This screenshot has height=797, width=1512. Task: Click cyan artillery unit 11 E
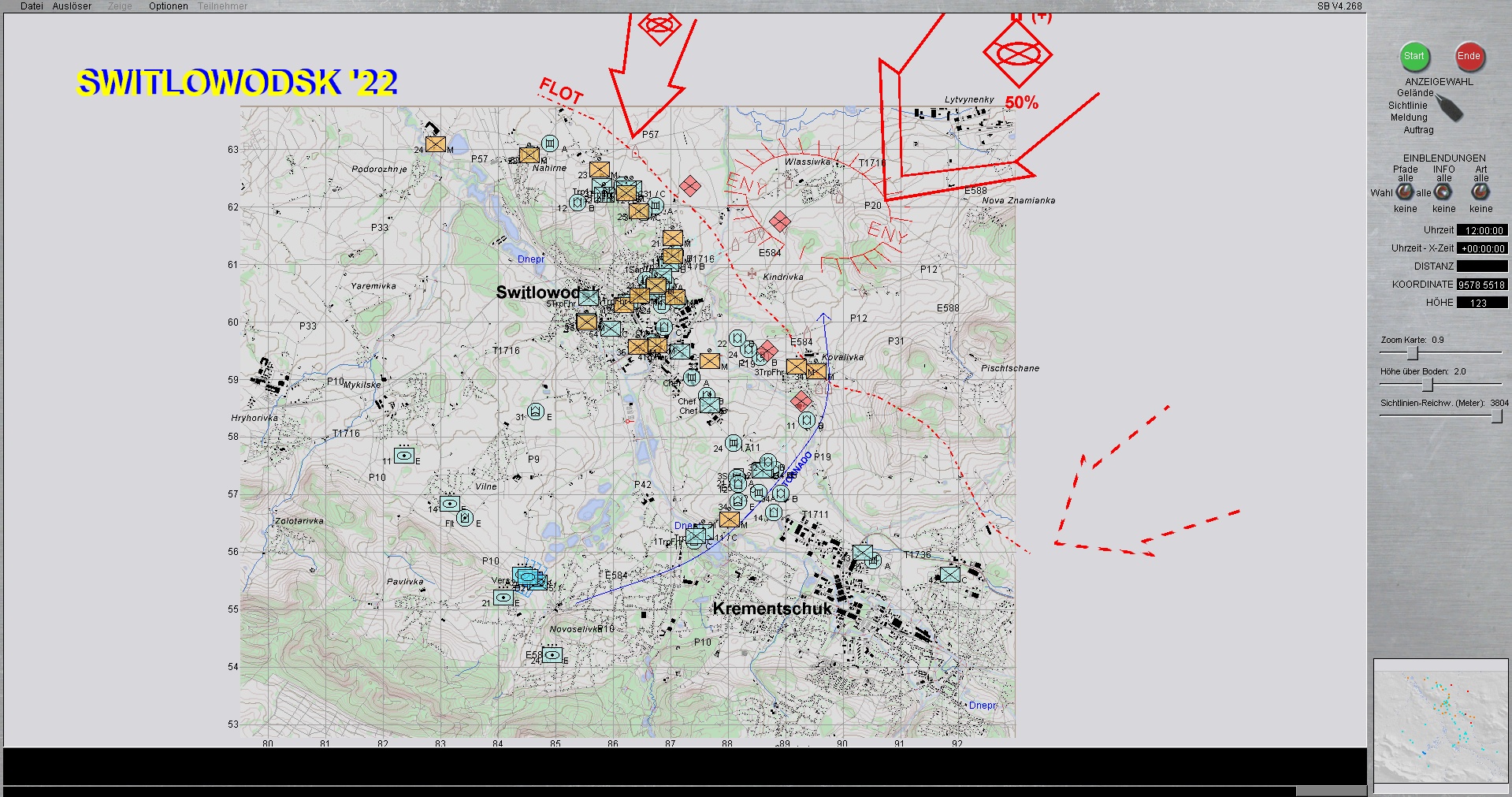pyautogui.click(x=404, y=455)
